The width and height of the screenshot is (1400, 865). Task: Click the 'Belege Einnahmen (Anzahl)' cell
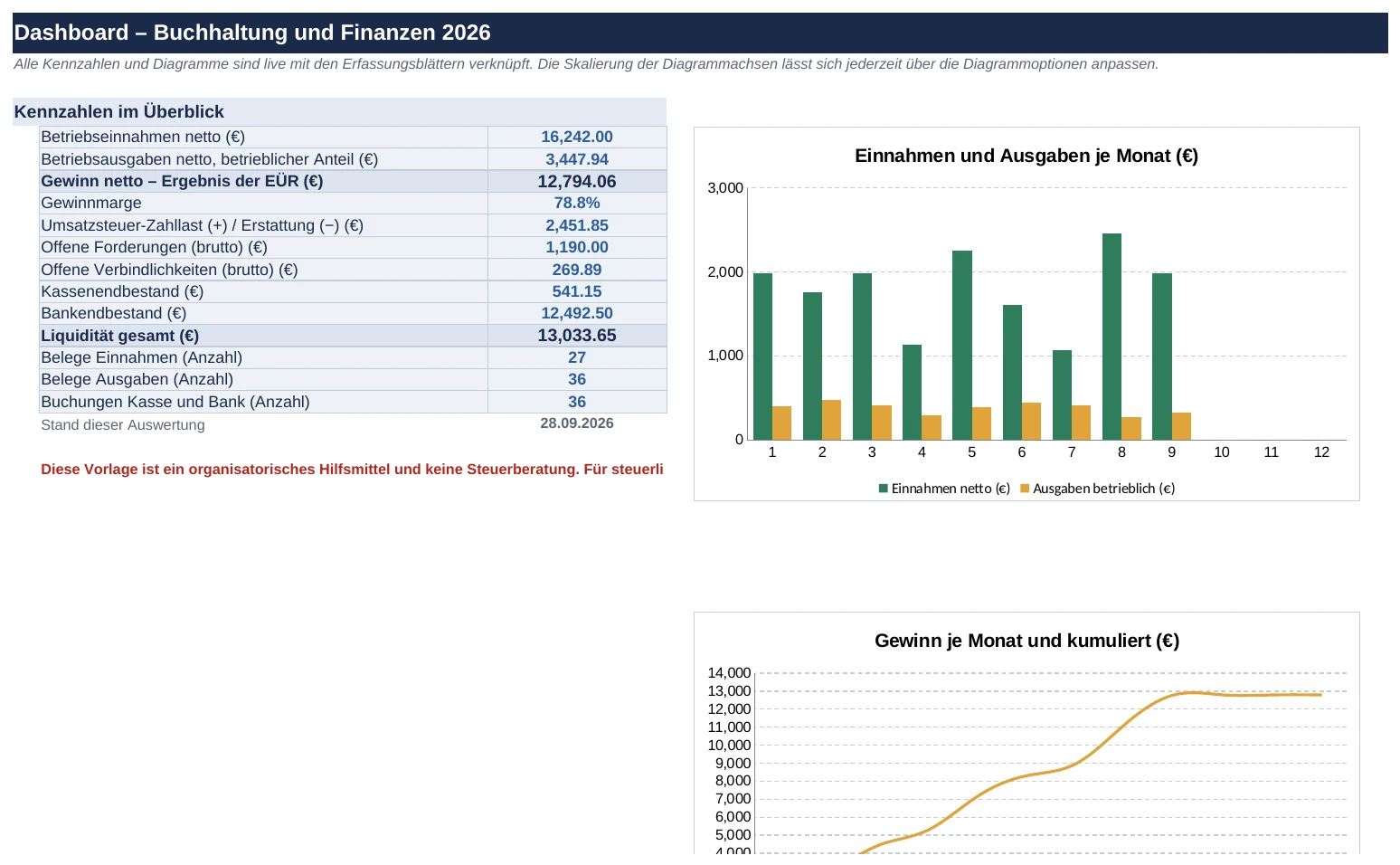click(x=263, y=357)
